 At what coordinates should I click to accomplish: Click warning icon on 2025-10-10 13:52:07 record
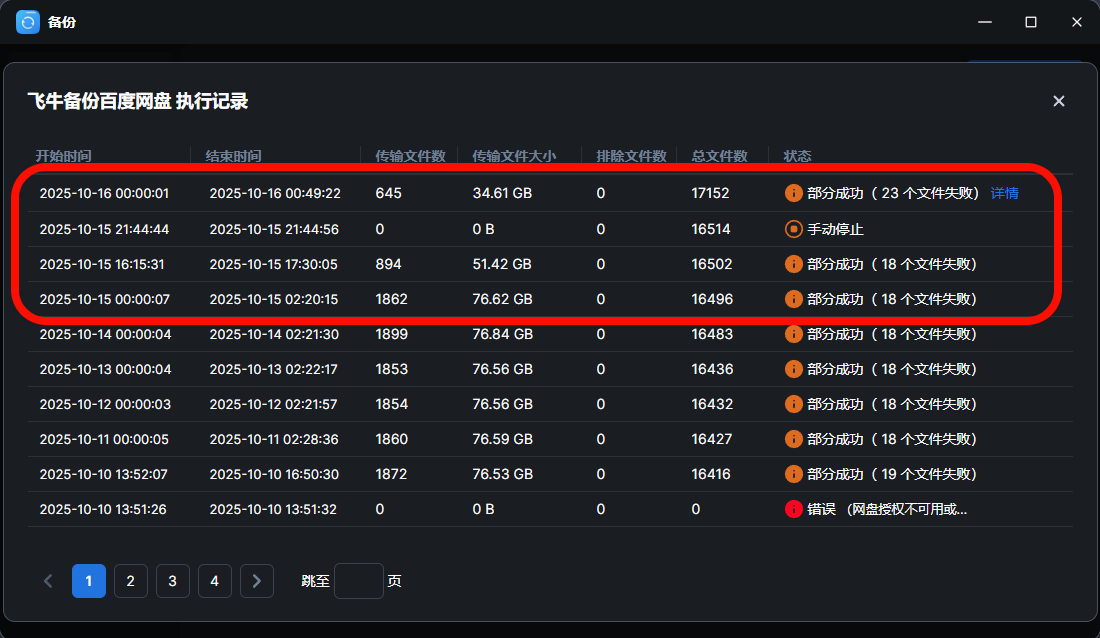point(794,474)
